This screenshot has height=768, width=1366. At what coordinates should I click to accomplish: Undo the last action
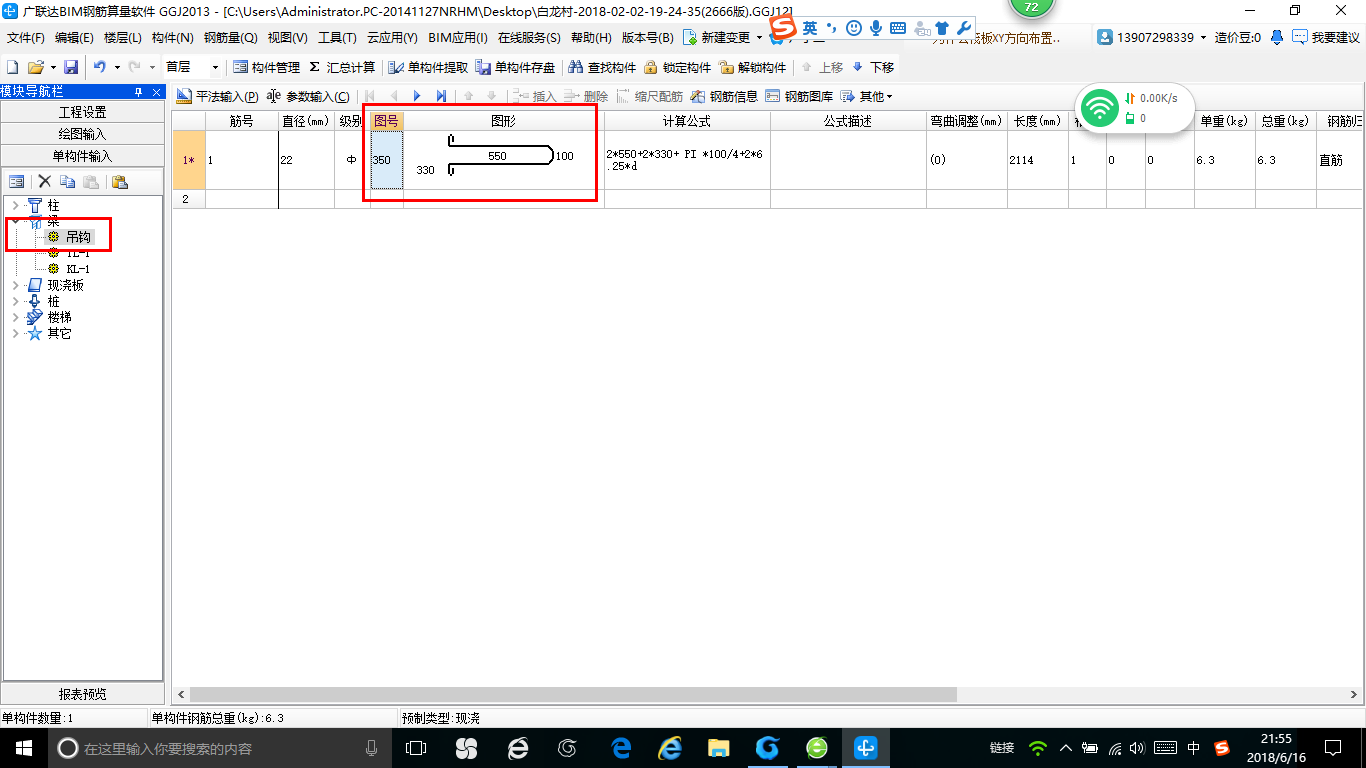99,67
